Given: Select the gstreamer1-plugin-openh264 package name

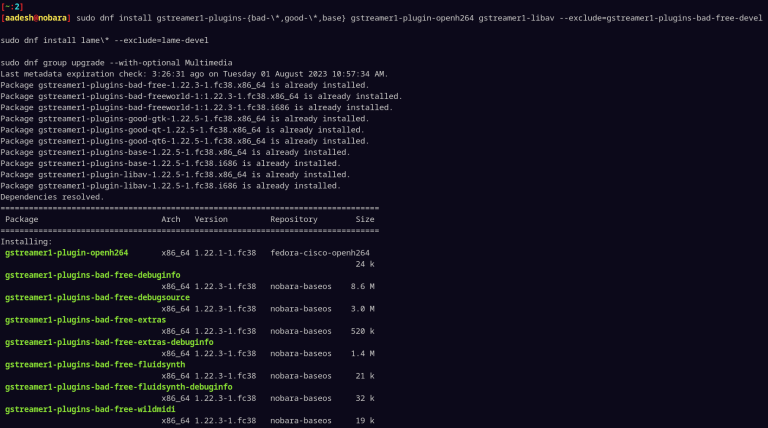Looking at the screenshot, I should [67, 253].
